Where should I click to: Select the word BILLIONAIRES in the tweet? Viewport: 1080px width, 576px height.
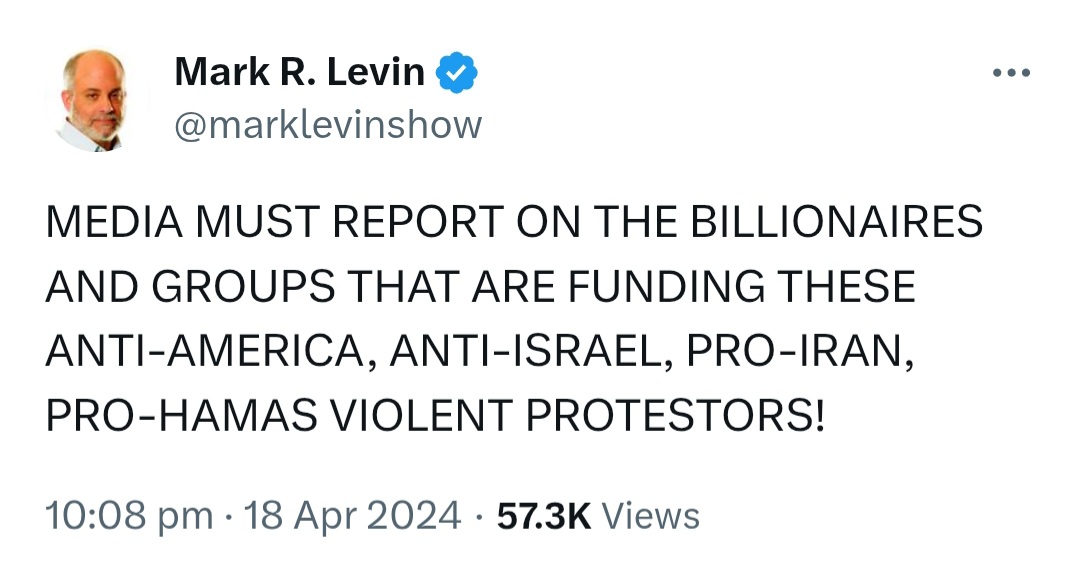coord(835,222)
